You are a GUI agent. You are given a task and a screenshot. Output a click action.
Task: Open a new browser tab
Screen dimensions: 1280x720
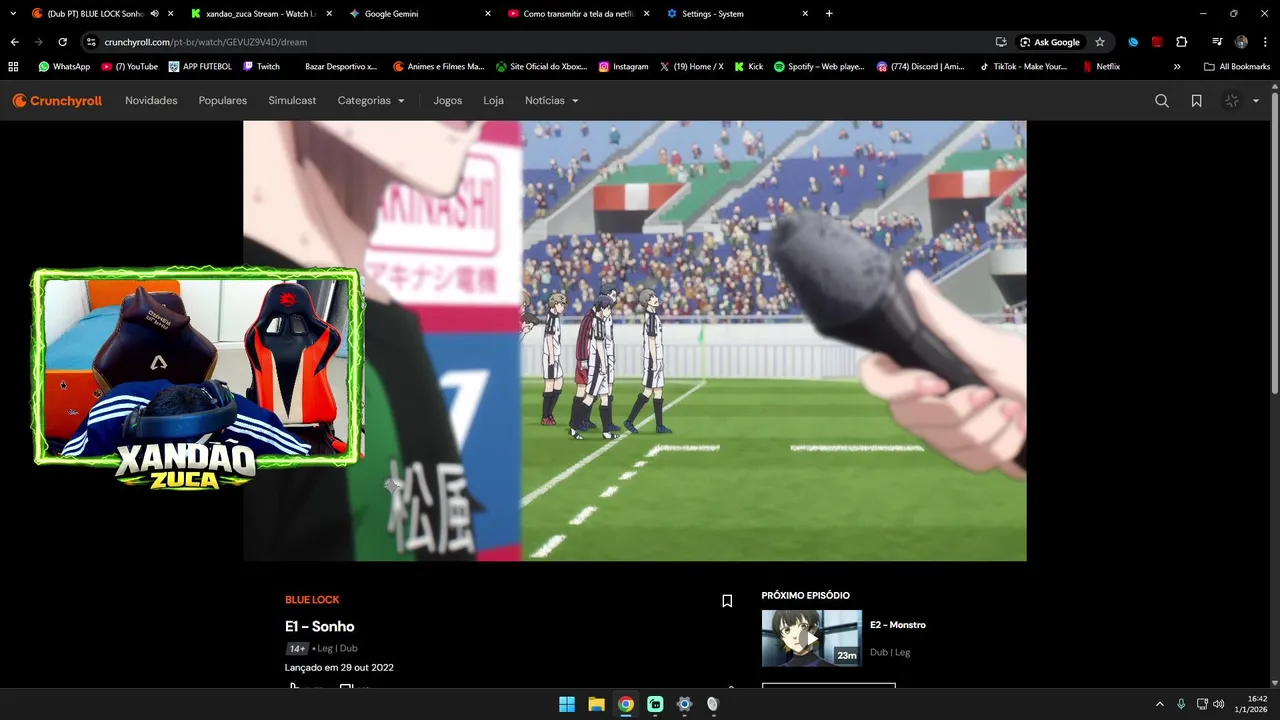[x=829, y=14]
